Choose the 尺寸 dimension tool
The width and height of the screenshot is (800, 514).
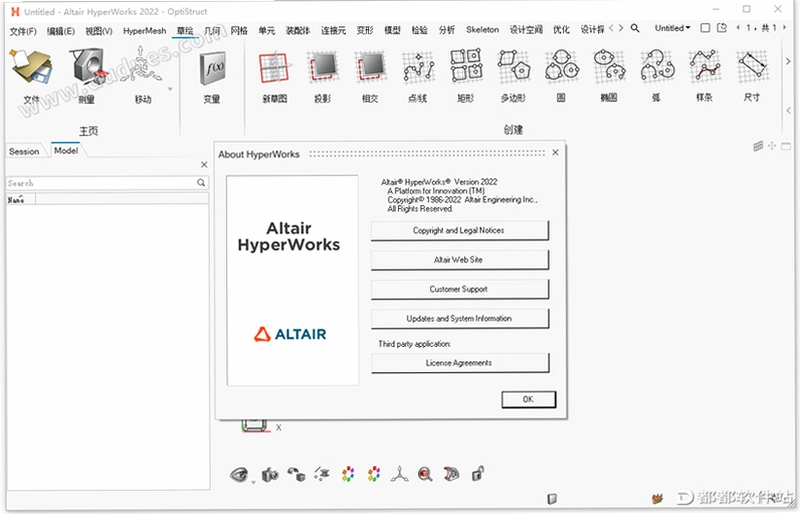[752, 76]
